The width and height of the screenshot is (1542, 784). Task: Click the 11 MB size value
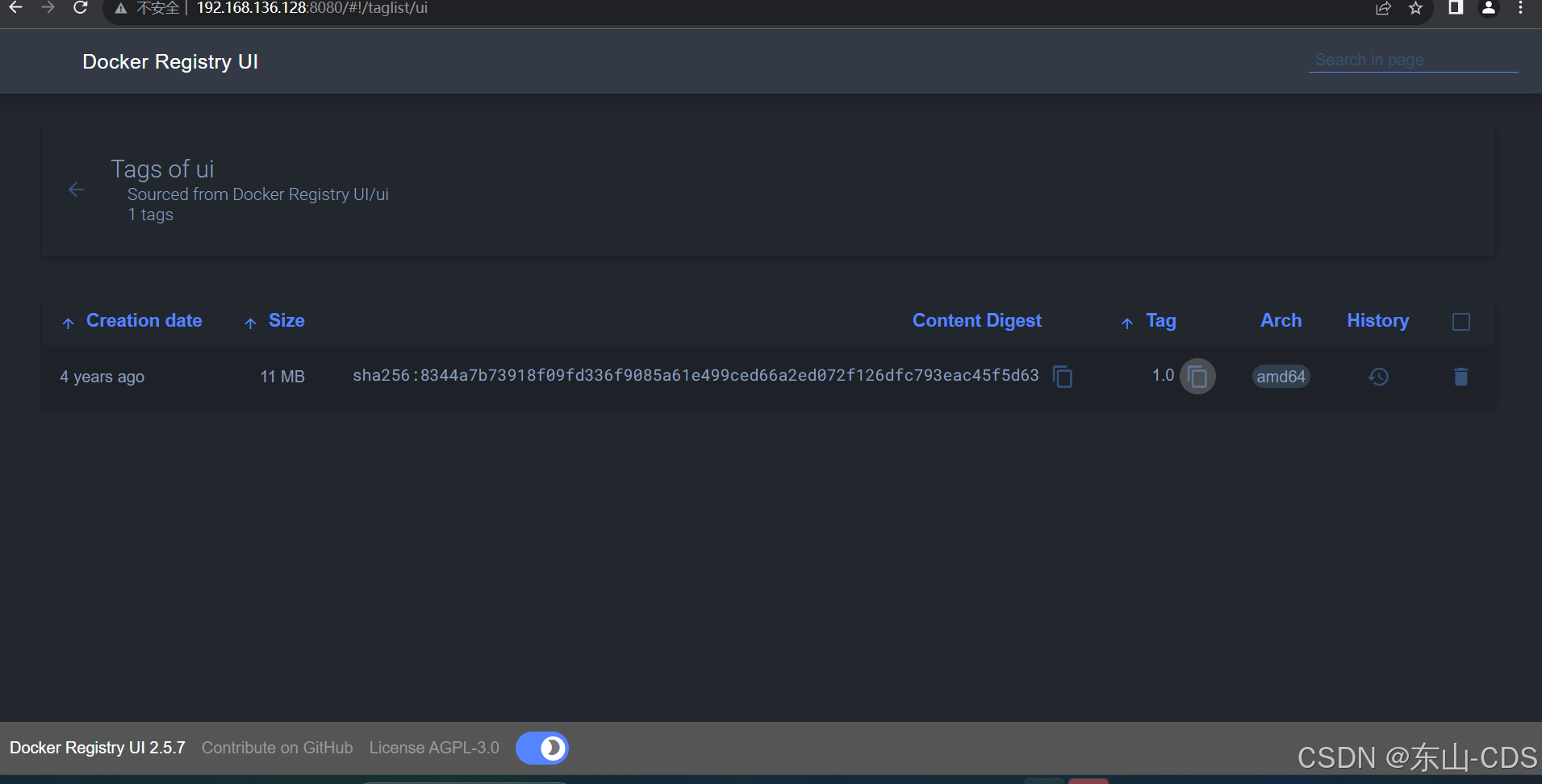282,377
